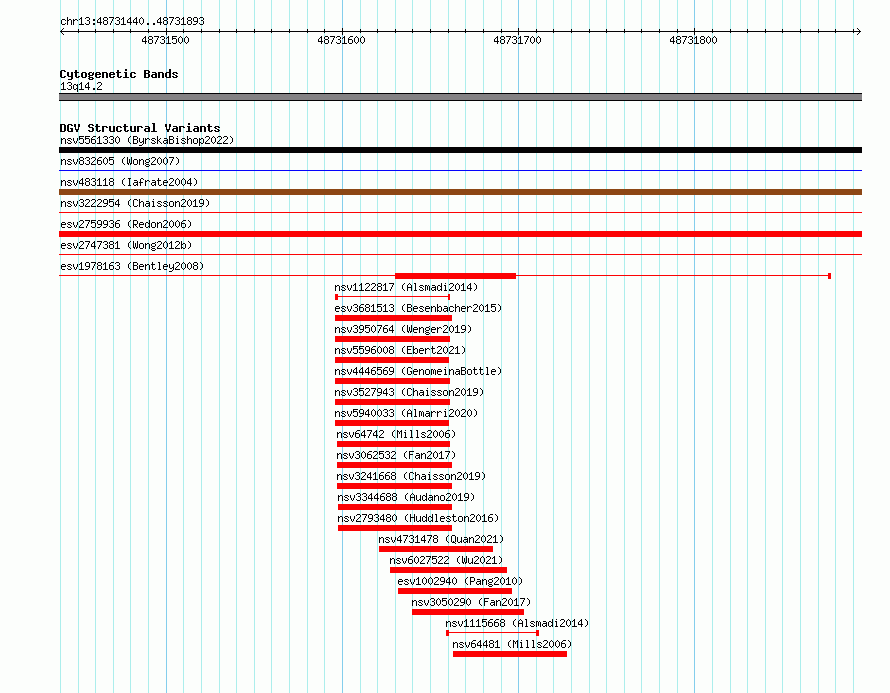Select nsv3527943 (Chaisson2019) label
Screen dimensions: 890x693
409,392
